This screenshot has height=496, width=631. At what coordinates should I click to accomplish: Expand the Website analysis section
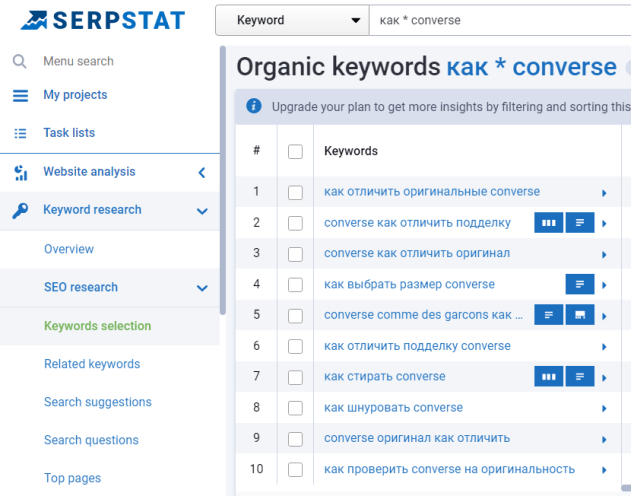click(202, 172)
